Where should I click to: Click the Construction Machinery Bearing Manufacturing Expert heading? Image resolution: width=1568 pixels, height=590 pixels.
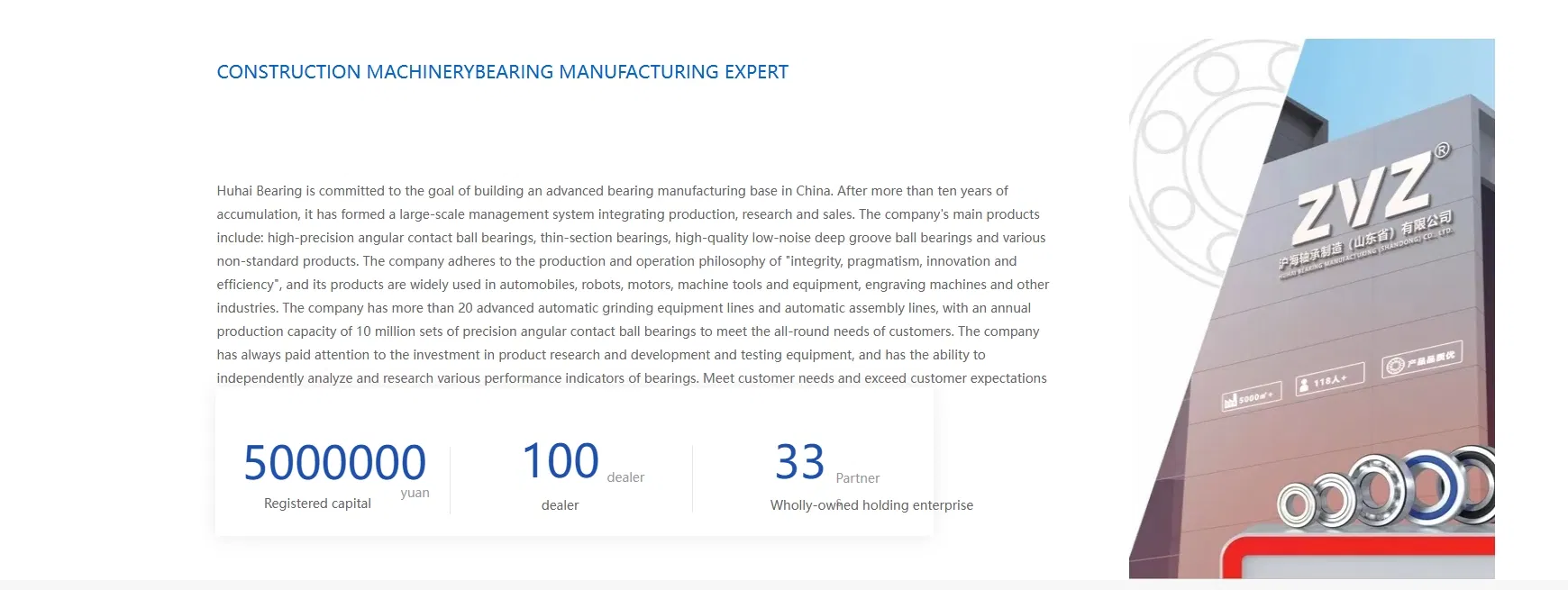coord(502,72)
